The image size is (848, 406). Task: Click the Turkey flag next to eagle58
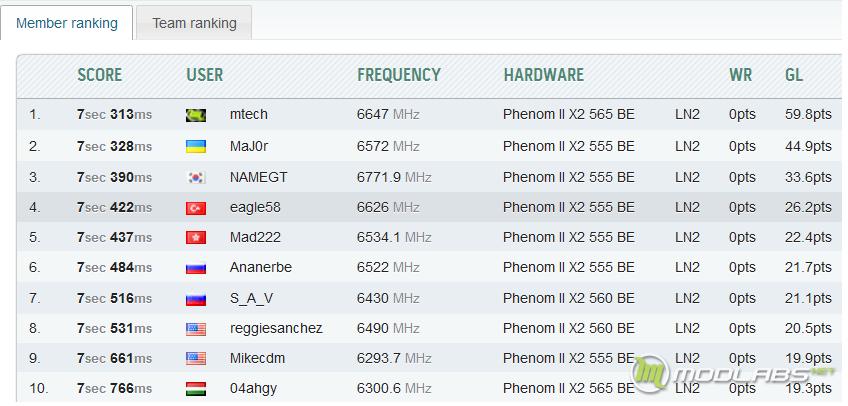(196, 208)
